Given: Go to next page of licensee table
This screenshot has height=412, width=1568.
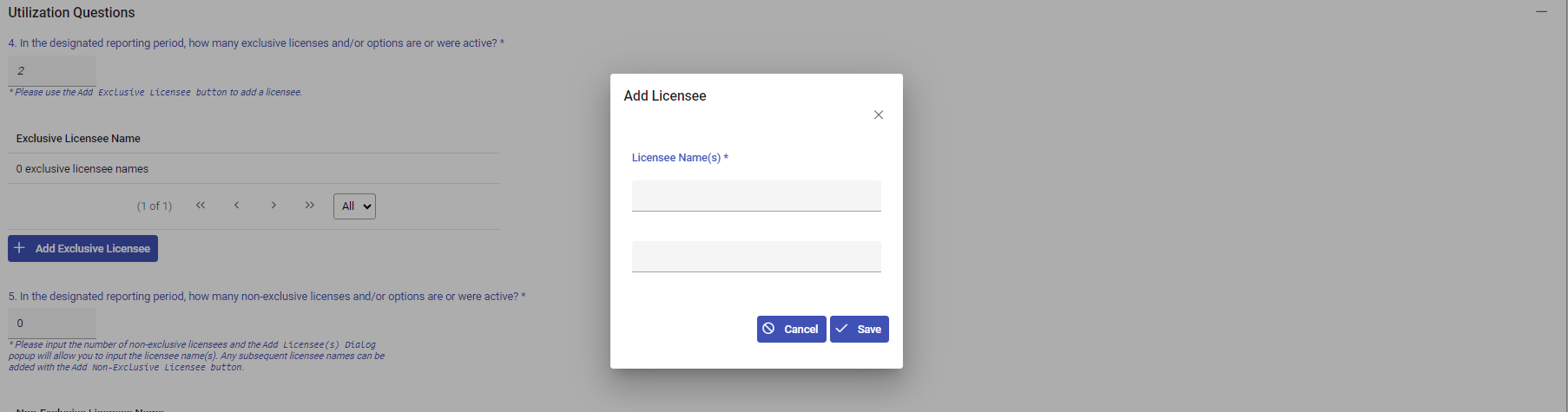Looking at the screenshot, I should coord(273,206).
